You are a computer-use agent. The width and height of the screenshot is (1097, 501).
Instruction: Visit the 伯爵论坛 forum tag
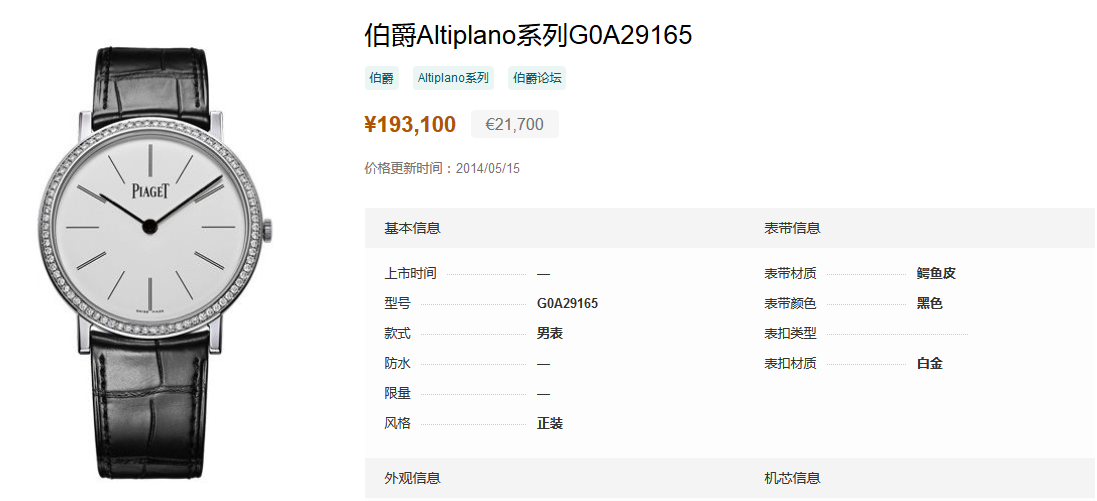coord(537,78)
